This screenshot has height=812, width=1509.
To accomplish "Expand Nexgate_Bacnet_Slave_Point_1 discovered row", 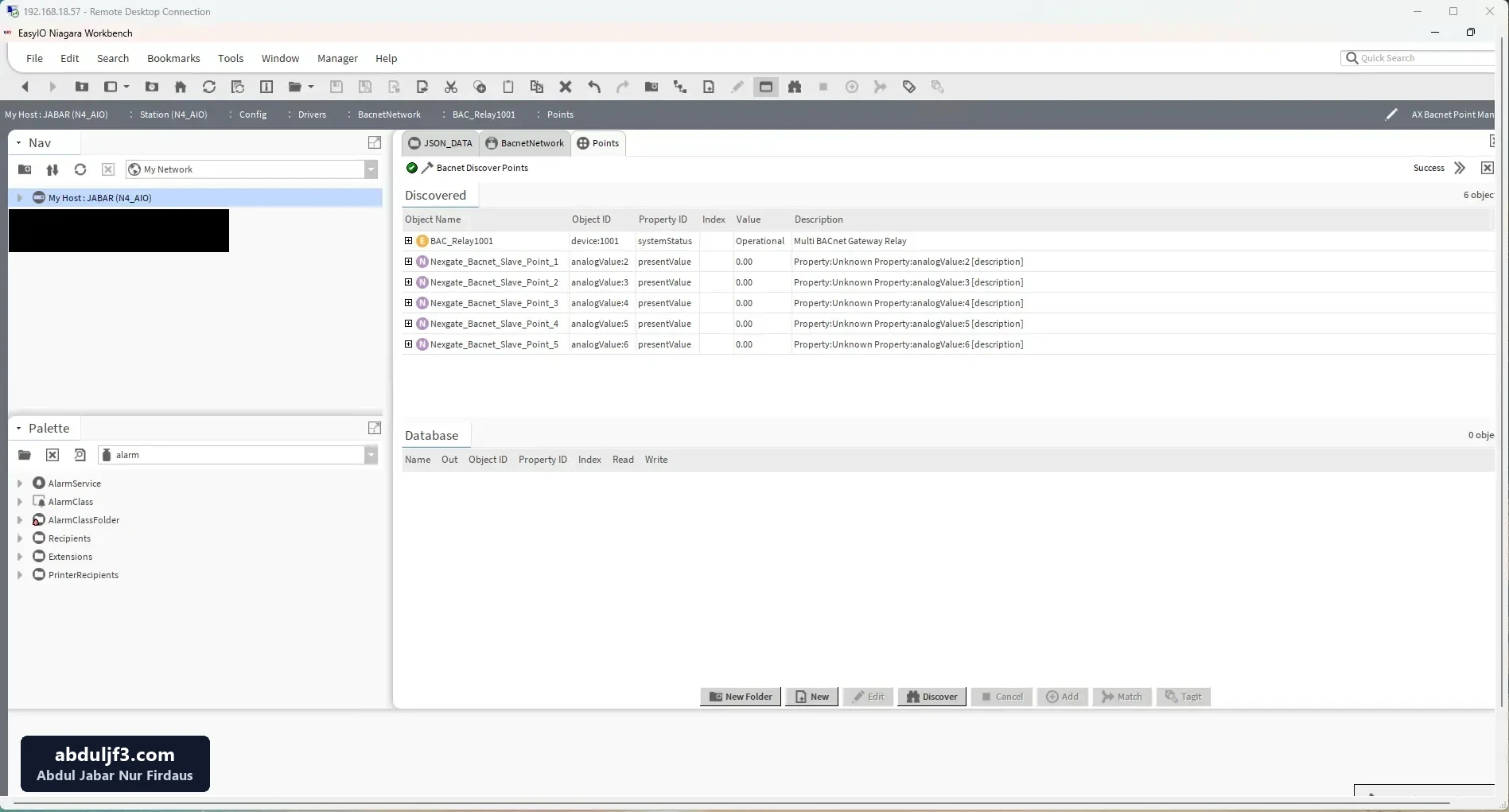I will (x=408, y=262).
